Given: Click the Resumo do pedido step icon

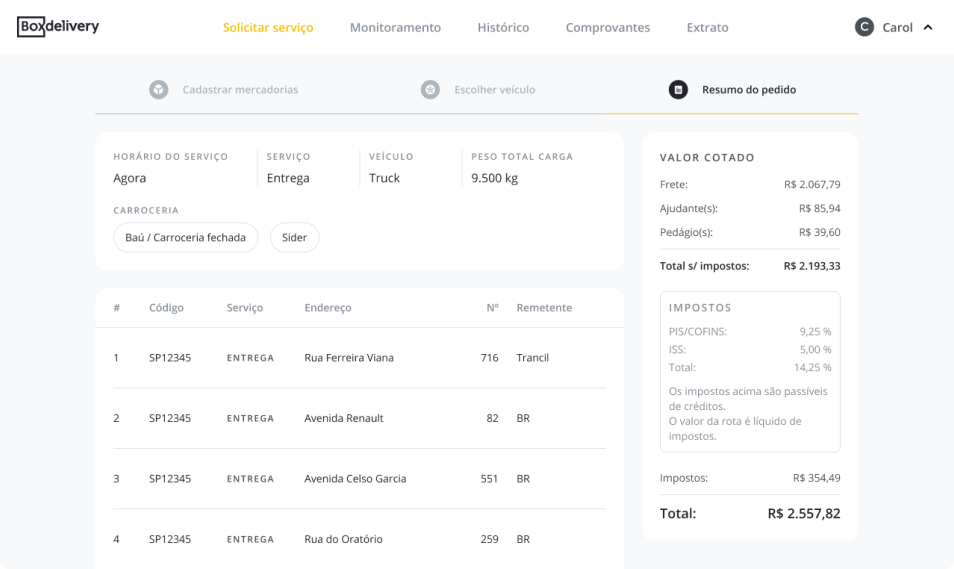Looking at the screenshot, I should coord(678,90).
